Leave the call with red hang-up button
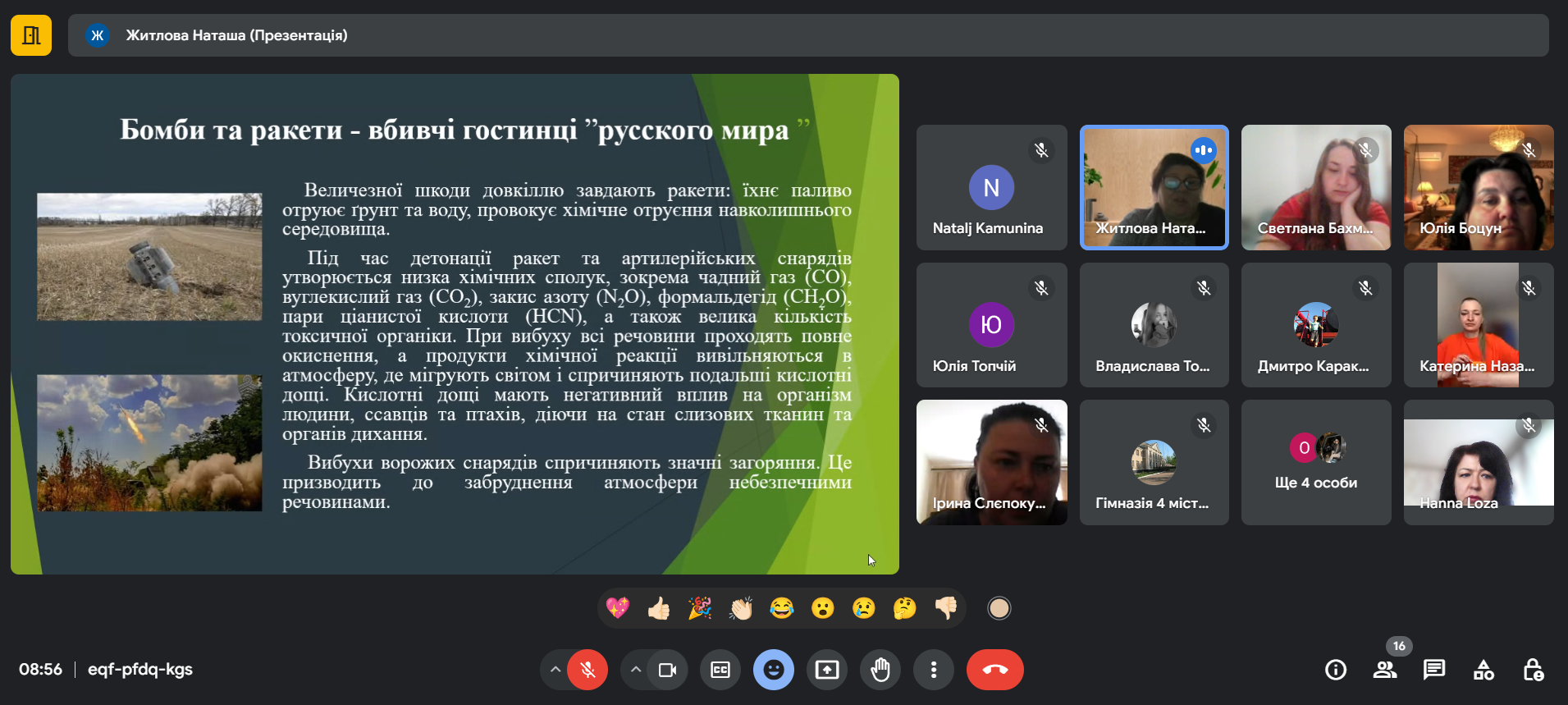The height and width of the screenshot is (705, 1568). [994, 670]
